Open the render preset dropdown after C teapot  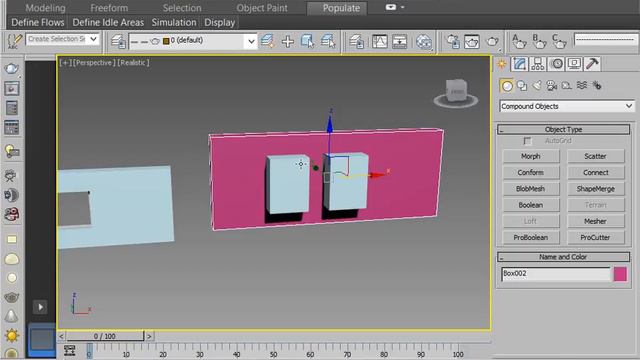pos(606,40)
